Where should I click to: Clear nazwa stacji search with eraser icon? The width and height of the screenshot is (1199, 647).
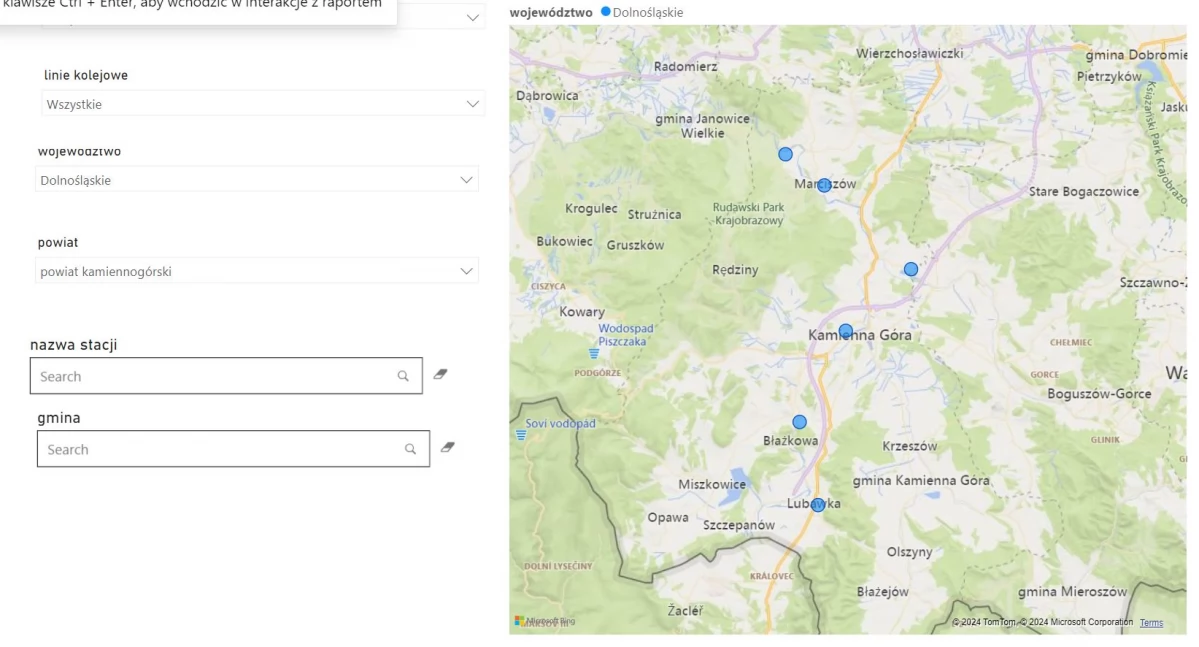(x=440, y=374)
